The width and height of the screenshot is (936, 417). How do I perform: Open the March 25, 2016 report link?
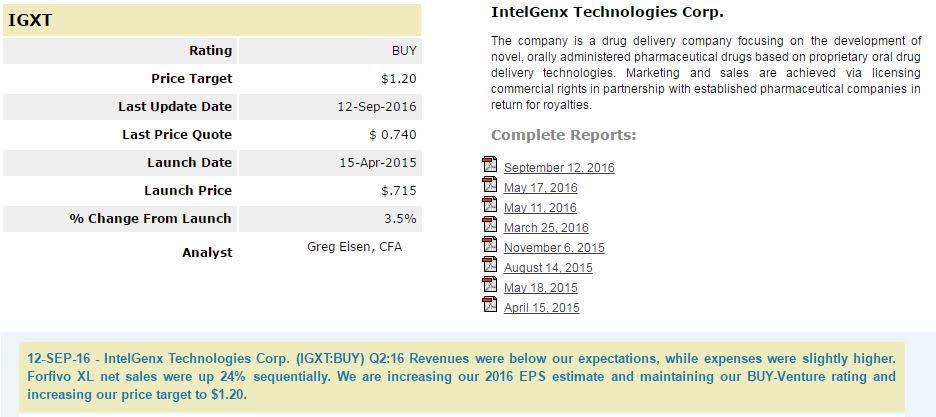[546, 228]
